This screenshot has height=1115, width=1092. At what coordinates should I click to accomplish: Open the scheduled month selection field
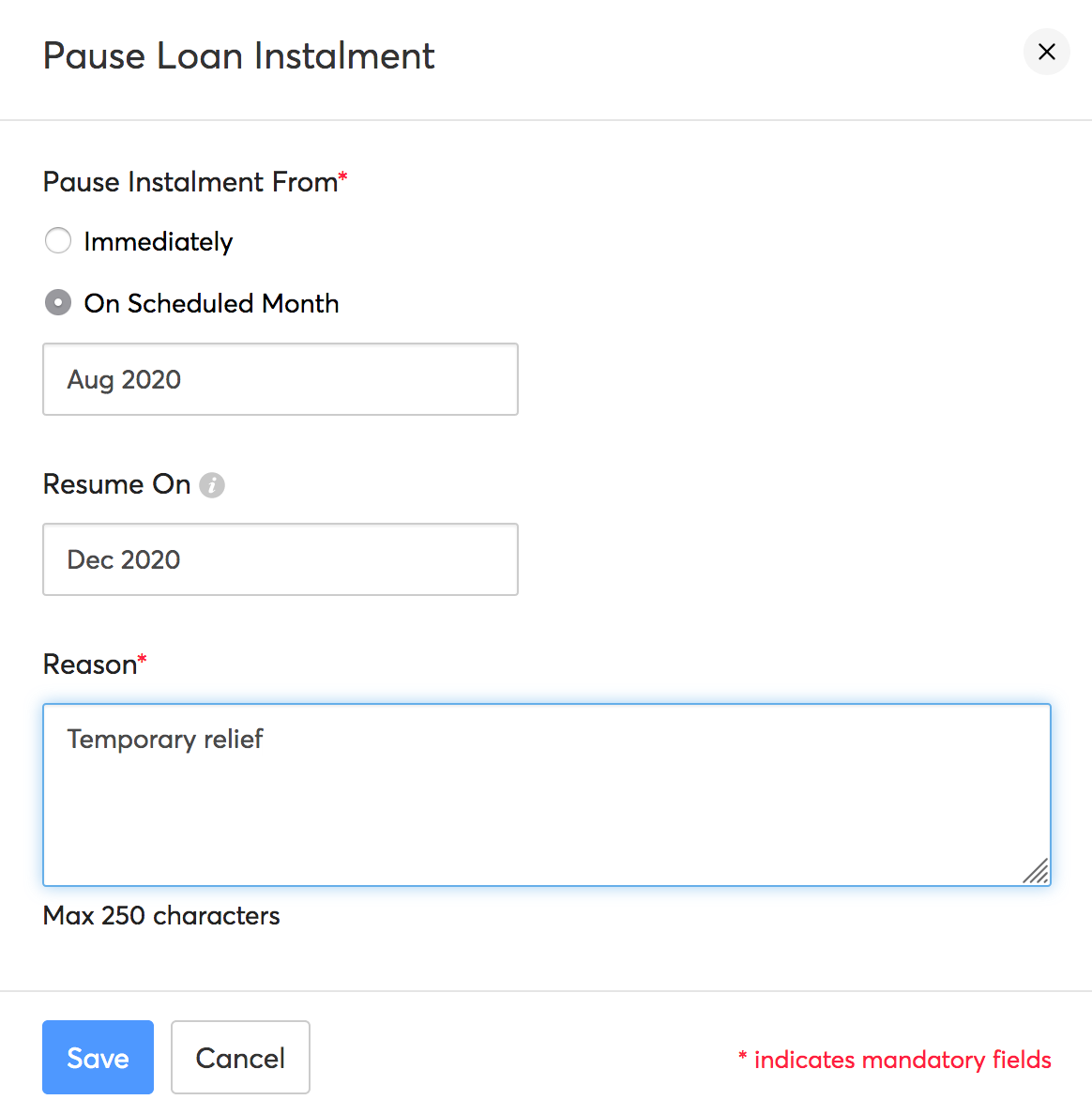(x=281, y=379)
